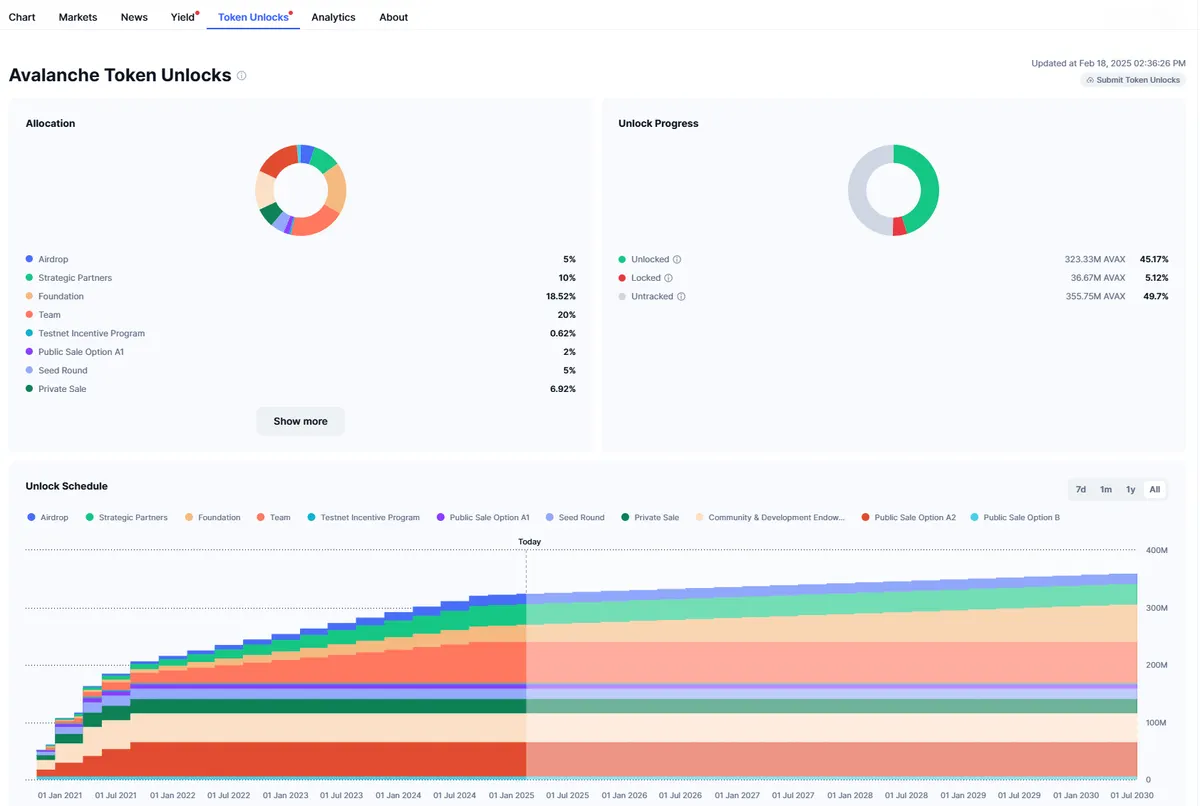Toggle Private Sale series in chart legend
1200x806 pixels.
[x=650, y=518]
